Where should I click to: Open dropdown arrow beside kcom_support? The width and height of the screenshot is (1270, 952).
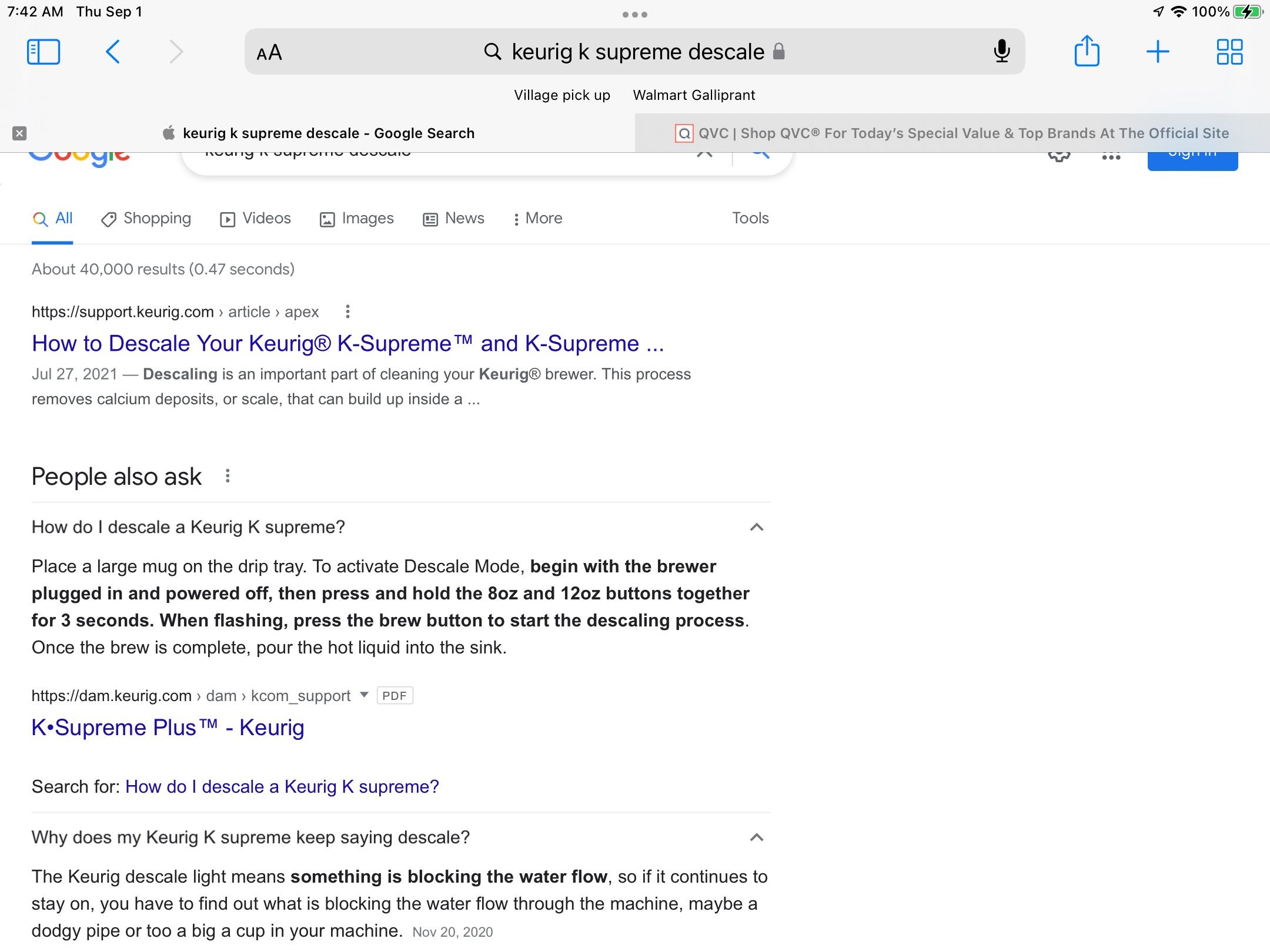364,695
